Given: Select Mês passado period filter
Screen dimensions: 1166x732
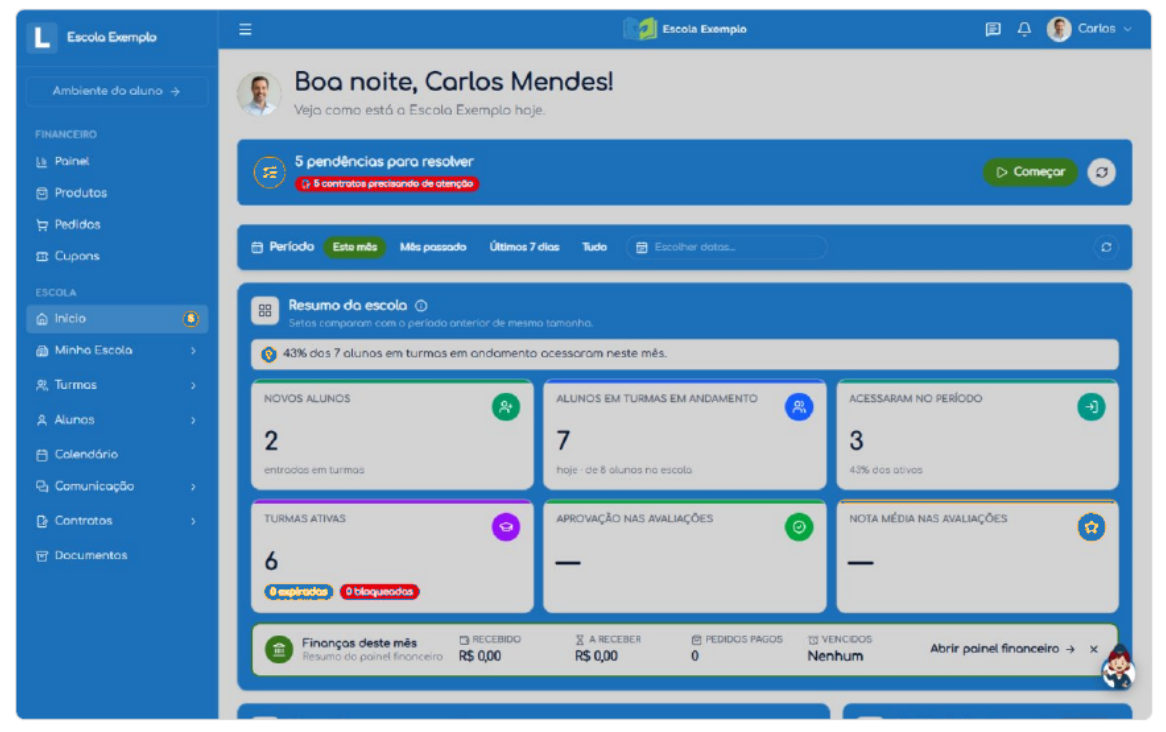Looking at the screenshot, I should [433, 247].
